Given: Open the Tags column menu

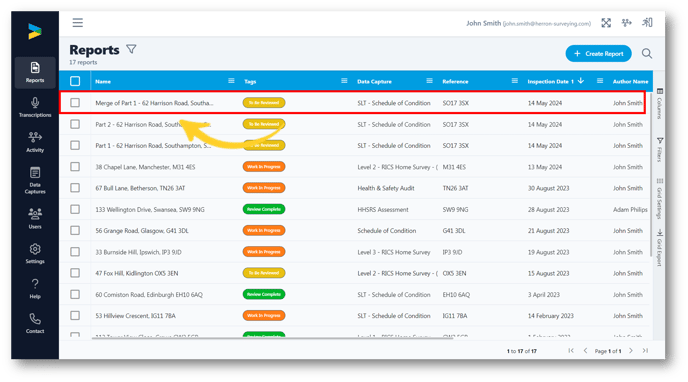Looking at the screenshot, I should (344, 81).
